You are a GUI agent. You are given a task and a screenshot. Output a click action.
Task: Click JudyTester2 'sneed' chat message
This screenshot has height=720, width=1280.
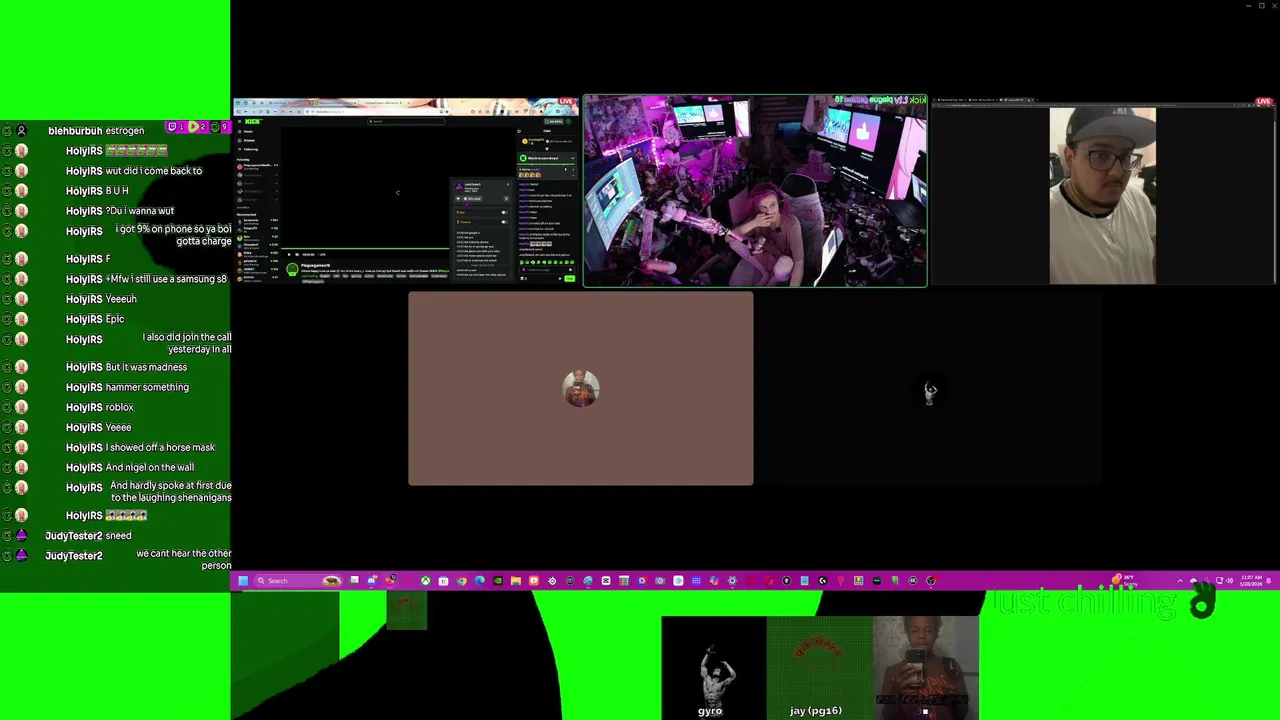coord(118,535)
